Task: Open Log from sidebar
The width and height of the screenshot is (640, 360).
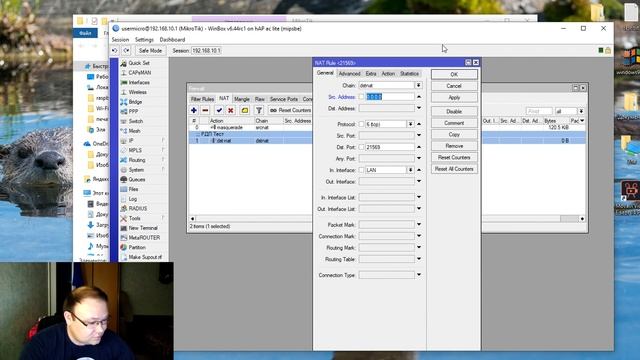Action: click(x=133, y=199)
